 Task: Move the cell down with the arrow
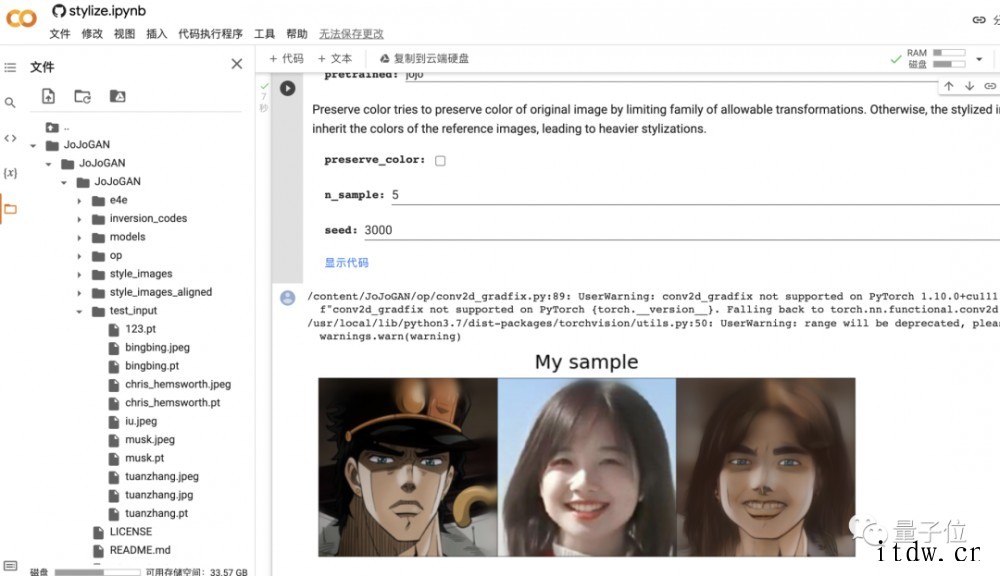point(969,86)
